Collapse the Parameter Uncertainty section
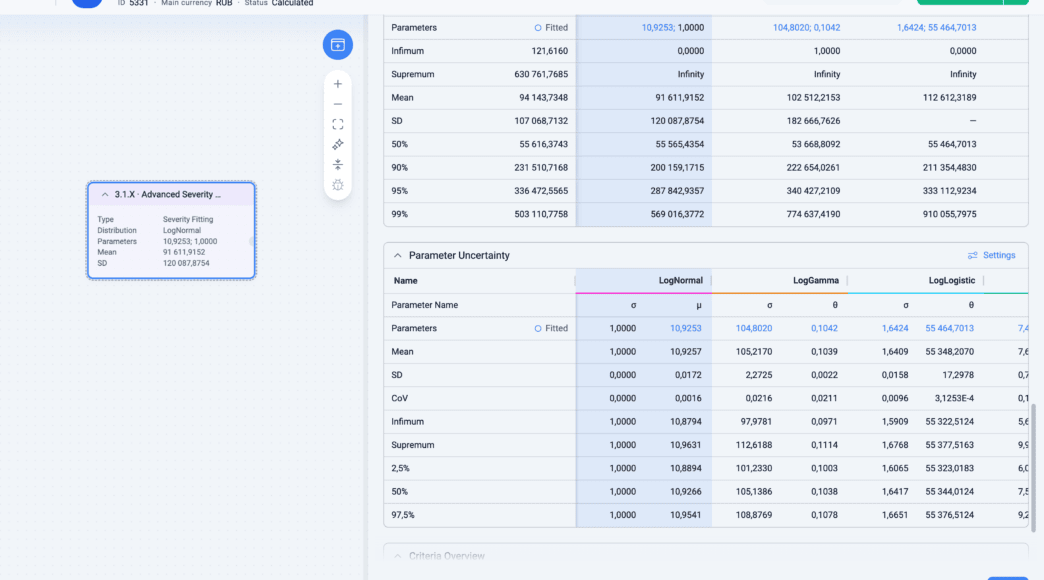The image size is (1044, 580). point(397,256)
